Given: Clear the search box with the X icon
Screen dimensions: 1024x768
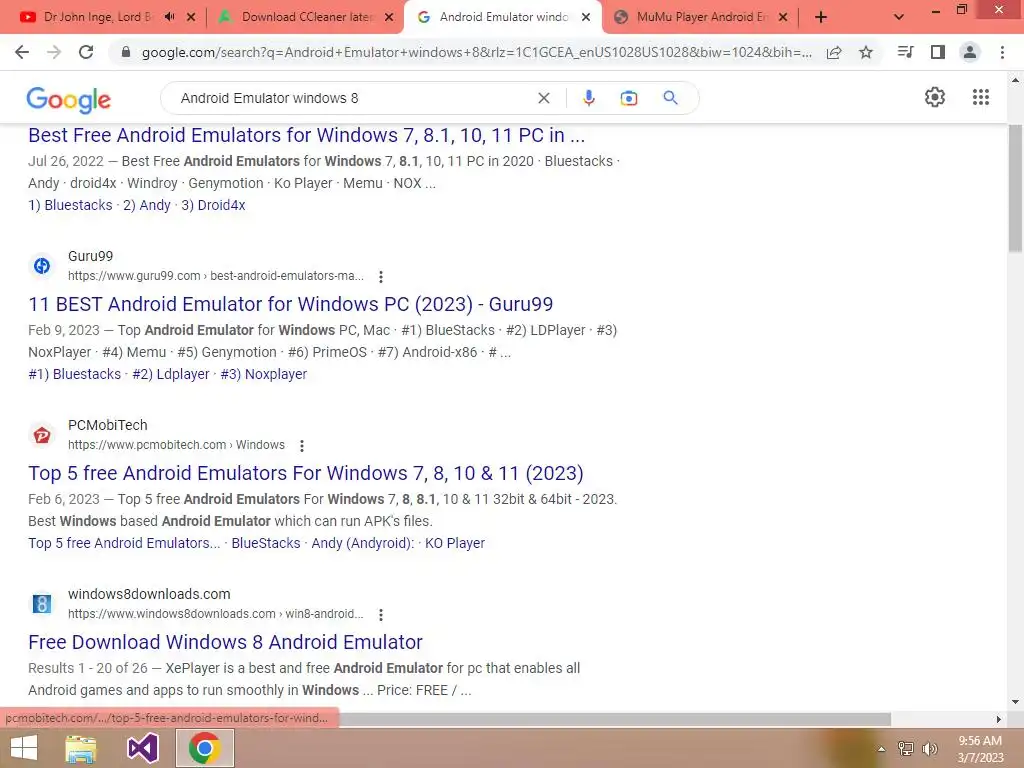Looking at the screenshot, I should (x=543, y=98).
